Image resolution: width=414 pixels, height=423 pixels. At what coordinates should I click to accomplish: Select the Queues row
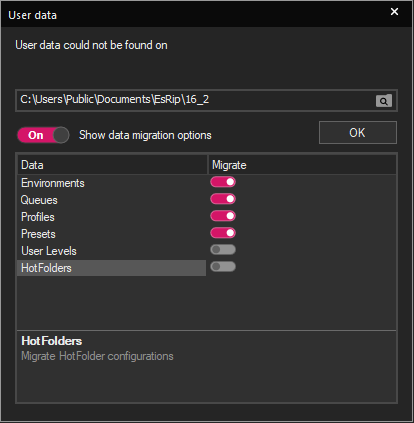pyautogui.click(x=112, y=200)
